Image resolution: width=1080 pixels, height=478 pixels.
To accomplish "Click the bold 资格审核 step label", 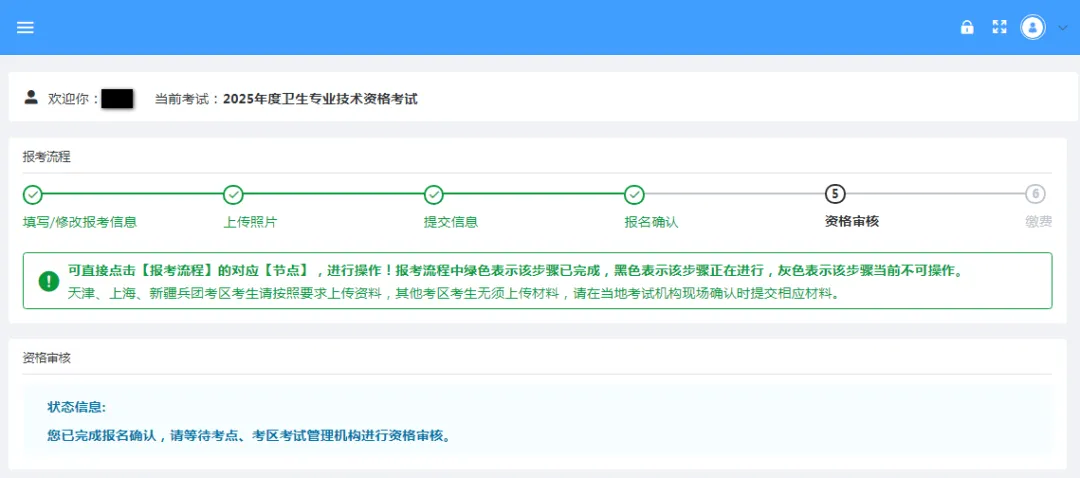I will pos(852,222).
